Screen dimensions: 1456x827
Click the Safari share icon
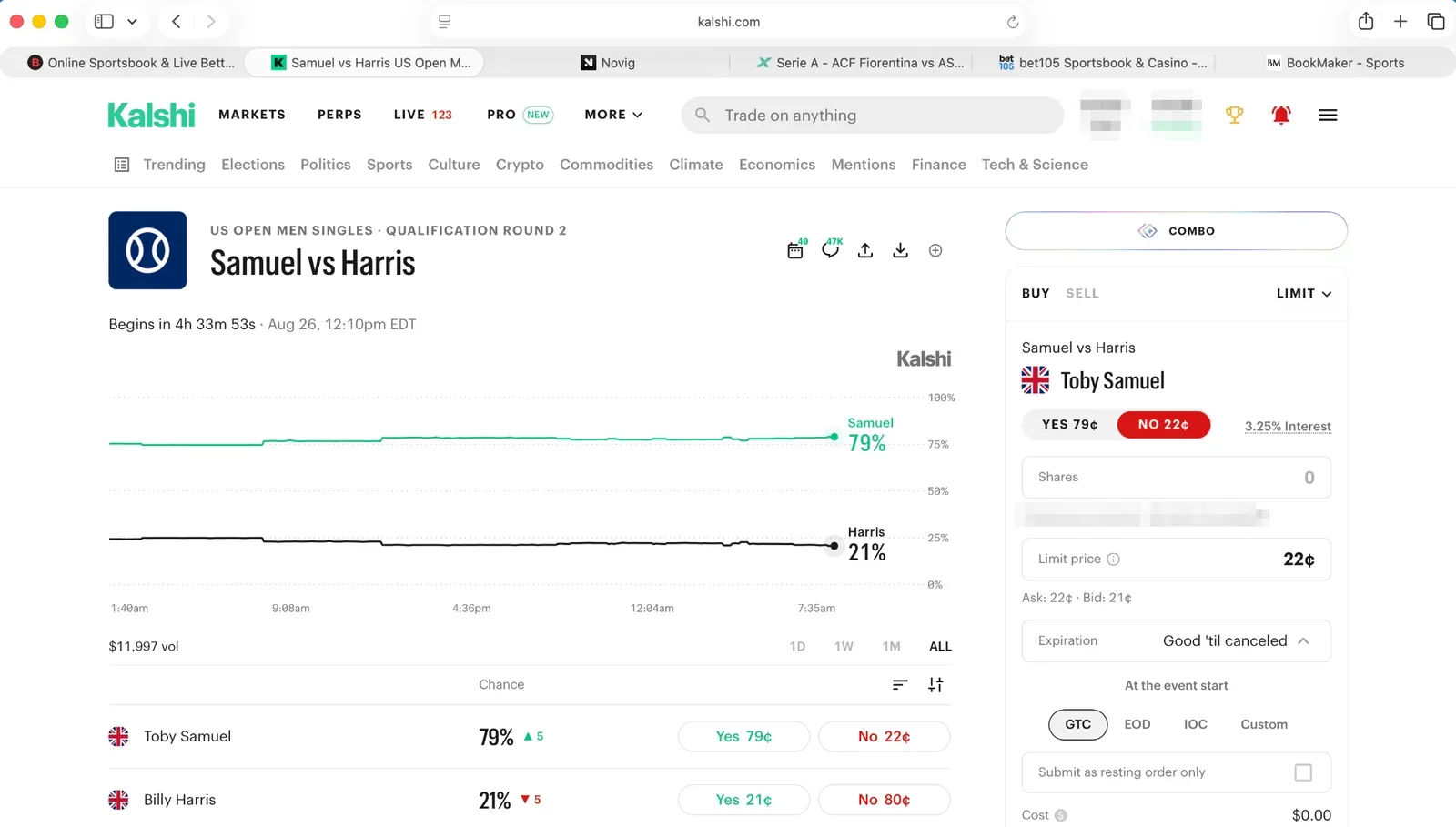[x=1366, y=21]
